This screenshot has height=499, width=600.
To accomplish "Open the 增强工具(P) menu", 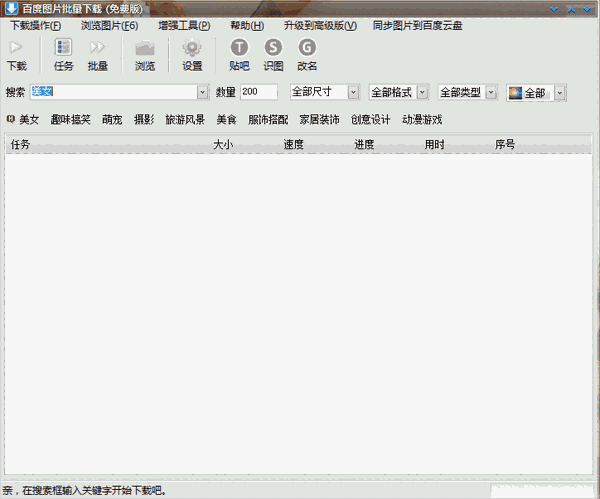I will tap(184, 26).
